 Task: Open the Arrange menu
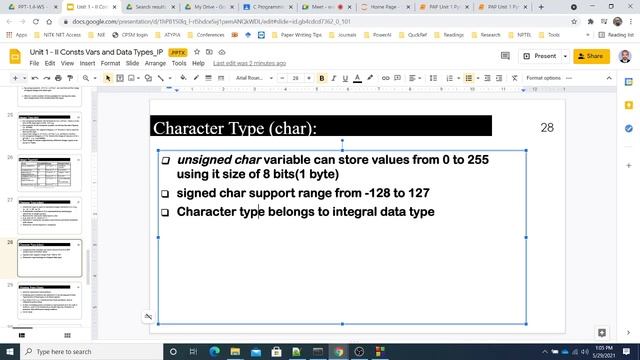tap(155, 63)
